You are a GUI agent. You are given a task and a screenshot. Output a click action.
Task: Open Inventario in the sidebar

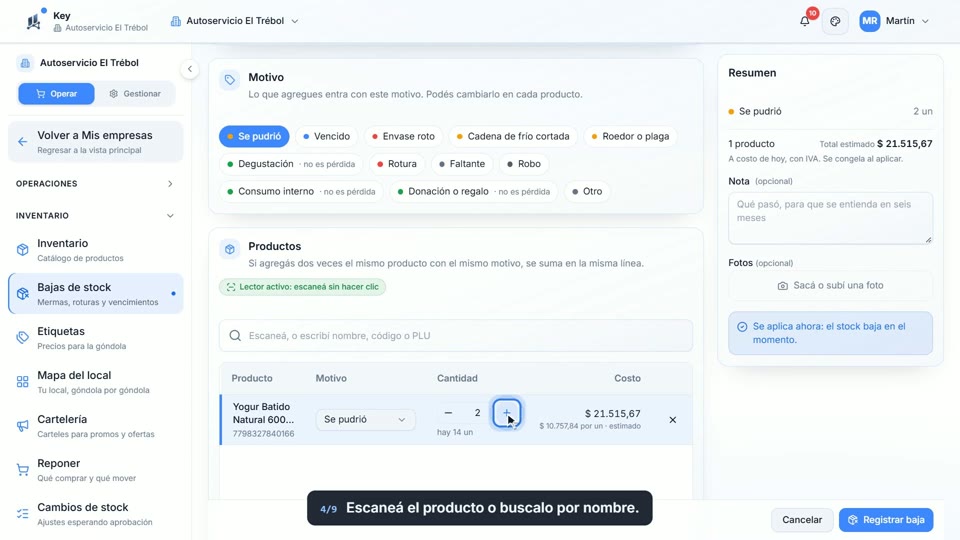(96, 250)
